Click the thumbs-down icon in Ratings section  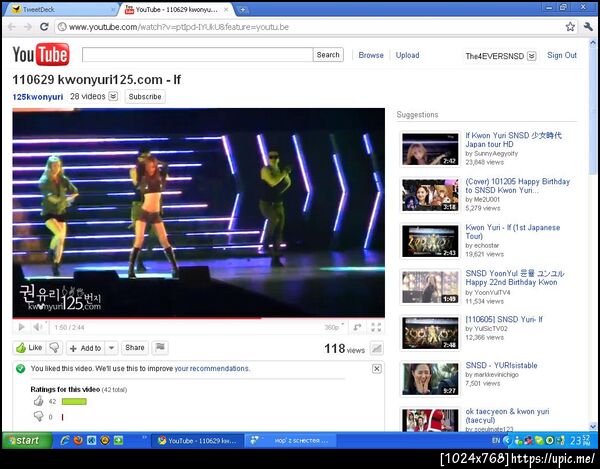click(x=38, y=416)
